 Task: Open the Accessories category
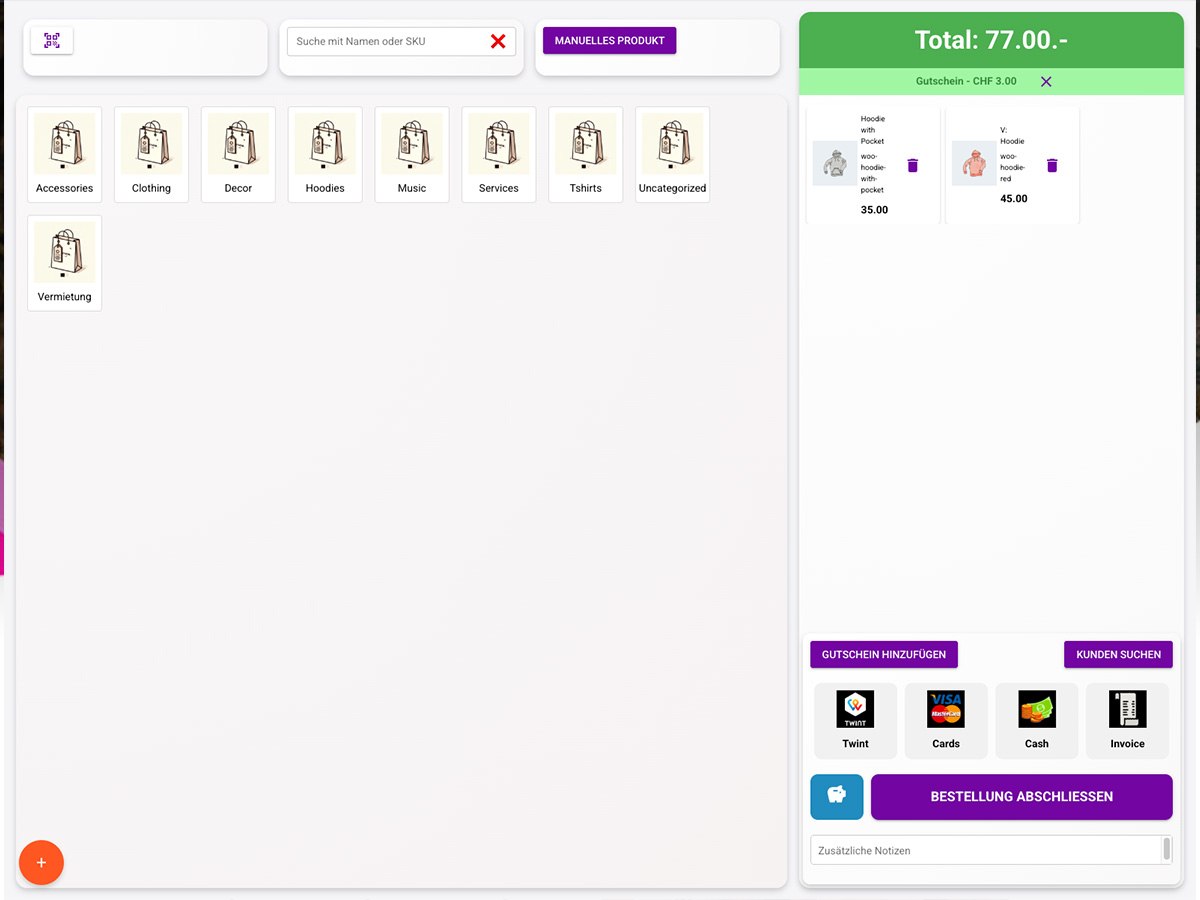coord(65,155)
